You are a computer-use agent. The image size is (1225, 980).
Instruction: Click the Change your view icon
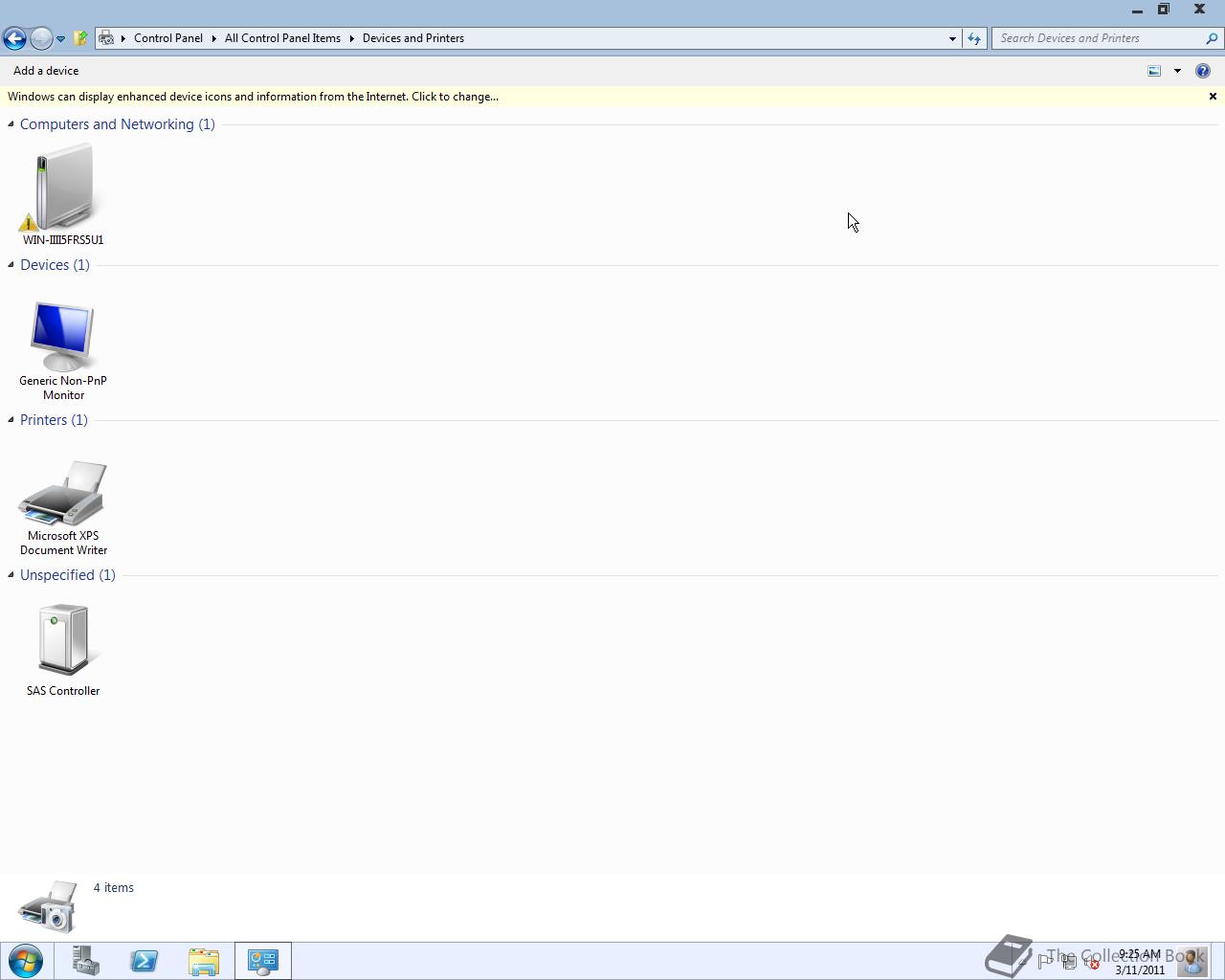(1154, 71)
